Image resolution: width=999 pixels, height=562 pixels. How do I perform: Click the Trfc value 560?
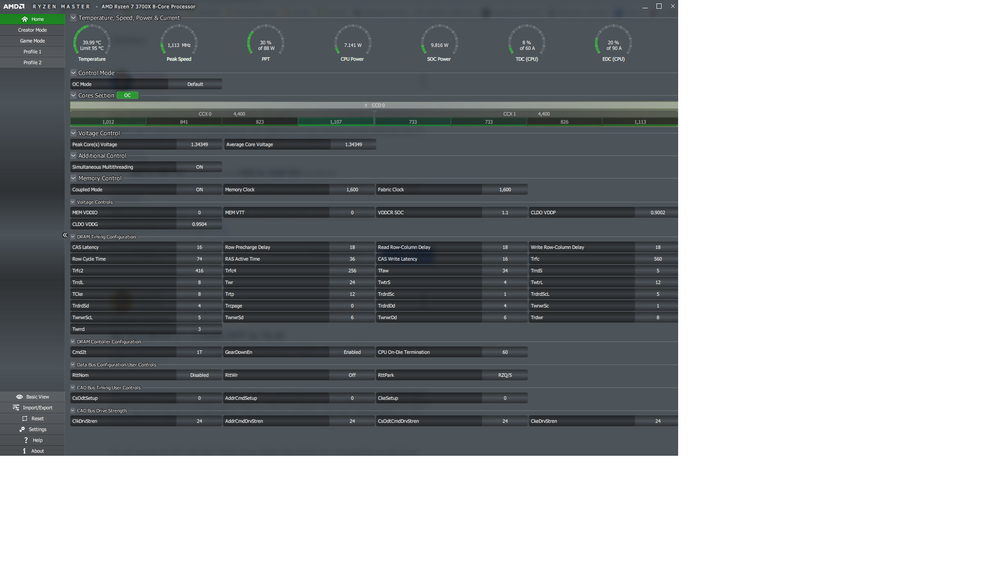point(657,259)
